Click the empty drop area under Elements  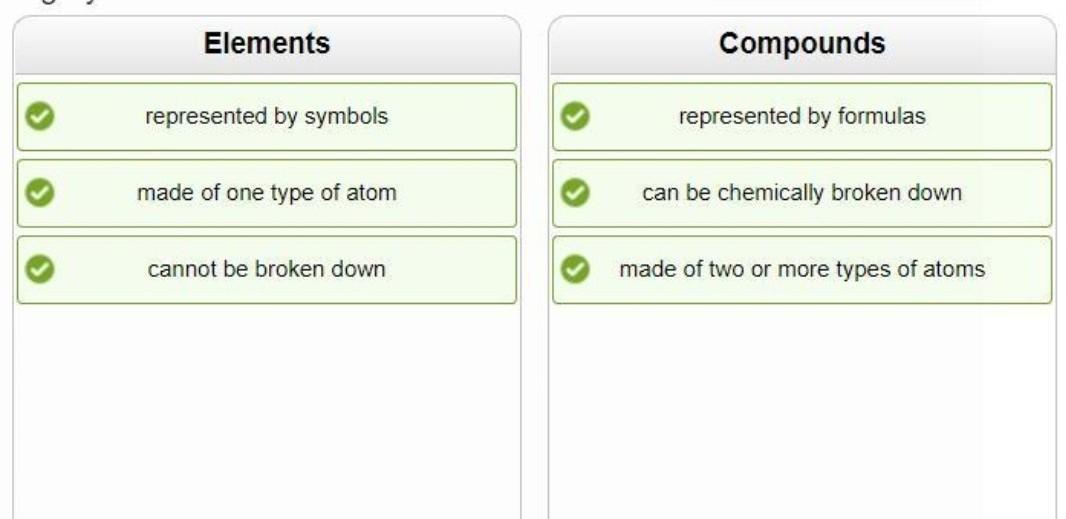coord(267,410)
